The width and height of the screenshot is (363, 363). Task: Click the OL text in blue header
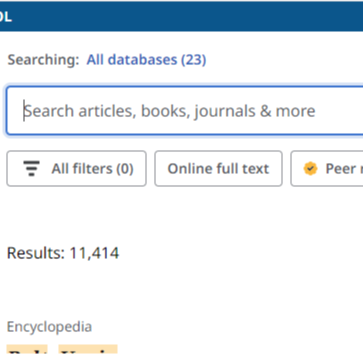click(6, 17)
